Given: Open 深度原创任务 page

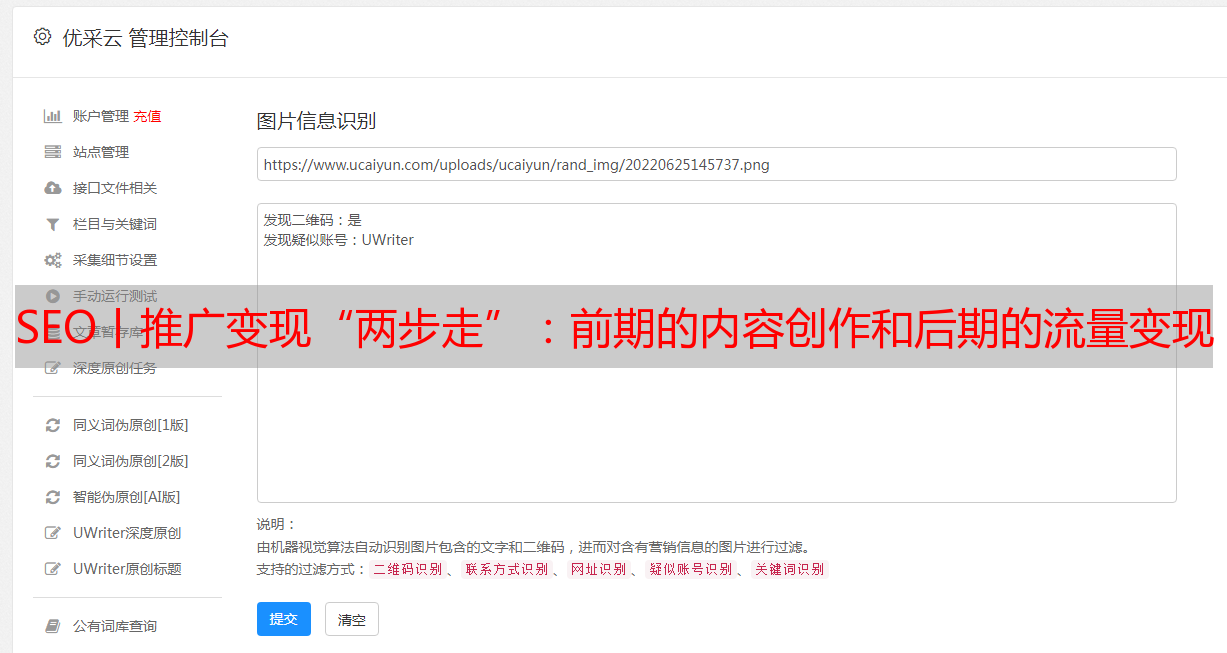Looking at the screenshot, I should (115, 368).
